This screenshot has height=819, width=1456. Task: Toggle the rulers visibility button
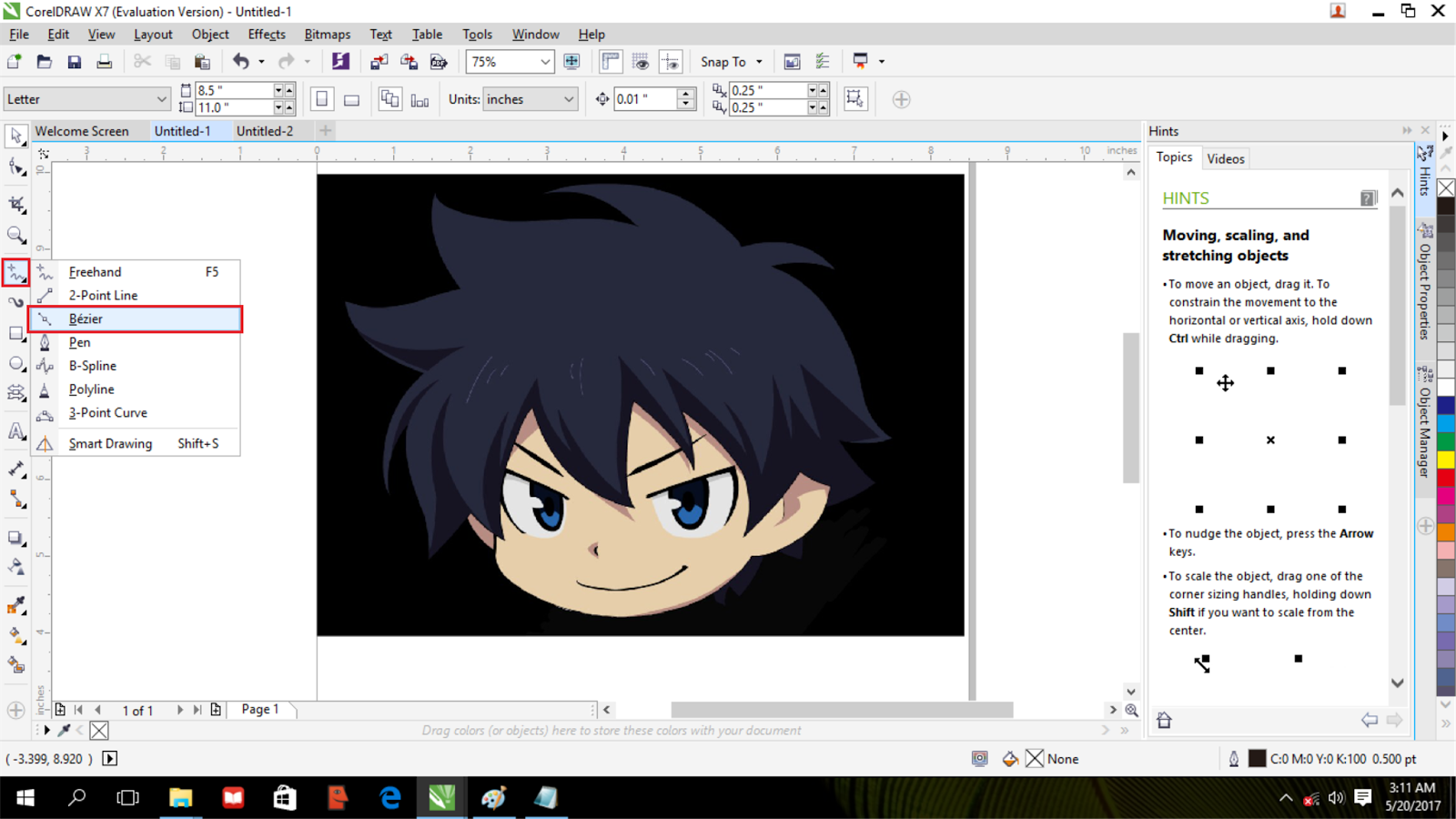click(612, 61)
